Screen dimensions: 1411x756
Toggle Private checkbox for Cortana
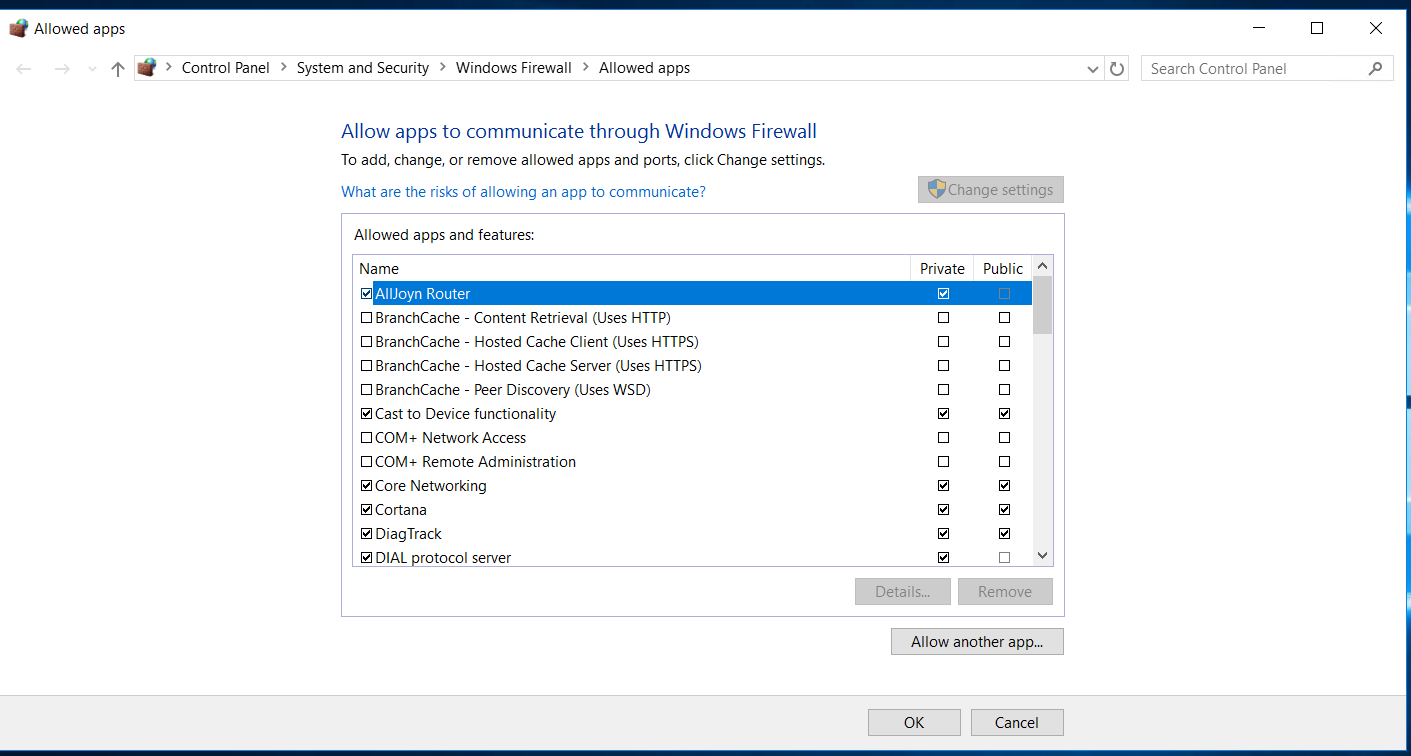943,510
